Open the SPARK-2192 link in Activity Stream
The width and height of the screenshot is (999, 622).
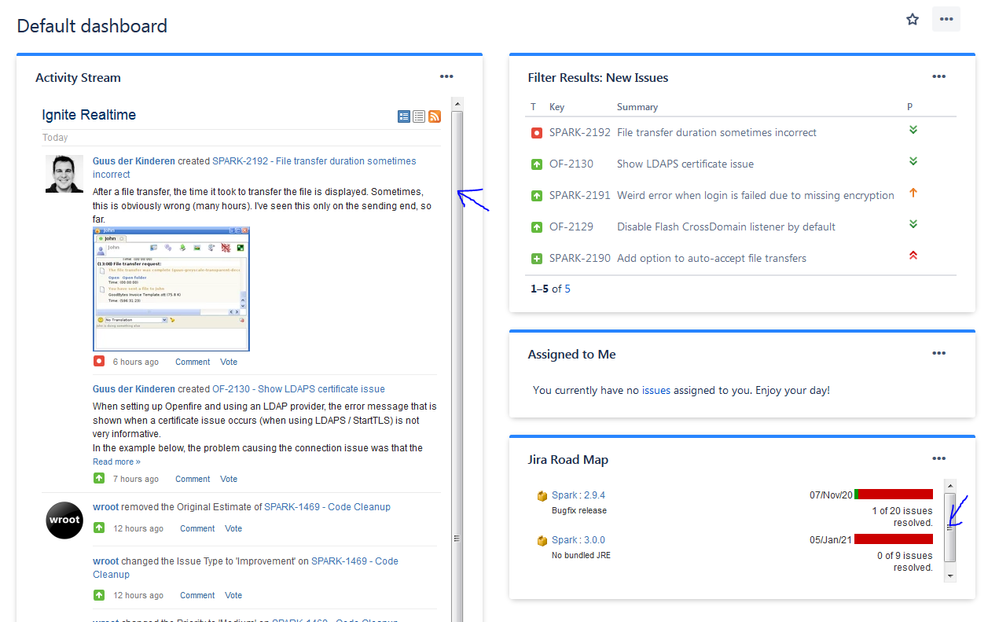[x=254, y=168]
